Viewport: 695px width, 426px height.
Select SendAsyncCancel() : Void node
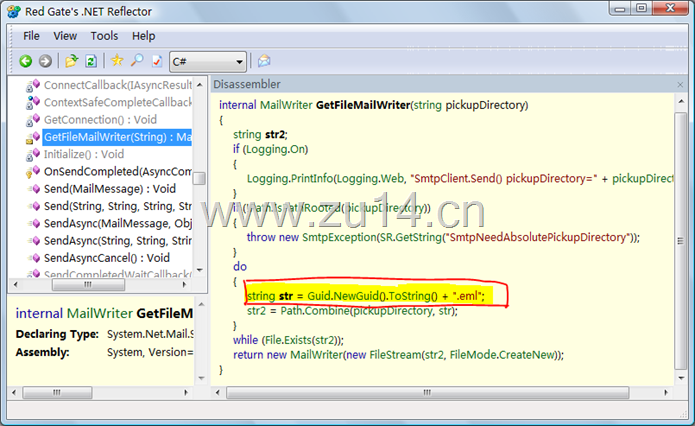pos(107,258)
